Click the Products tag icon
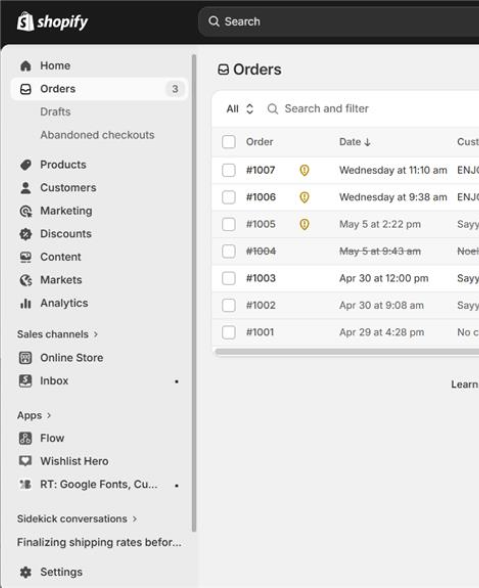Image resolution: width=479 pixels, height=588 pixels. [x=26, y=165]
